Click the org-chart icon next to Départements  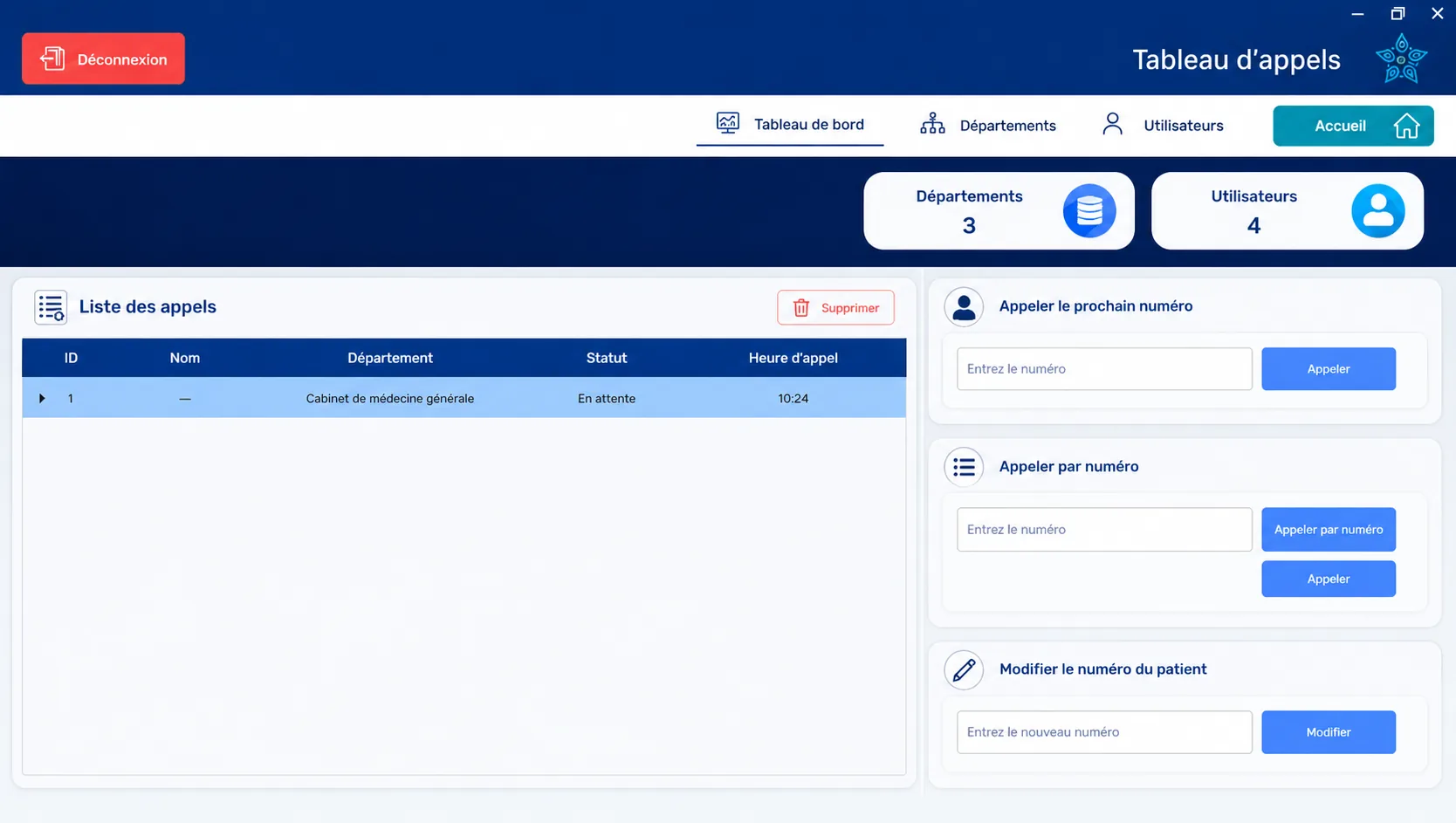pyautogui.click(x=932, y=124)
